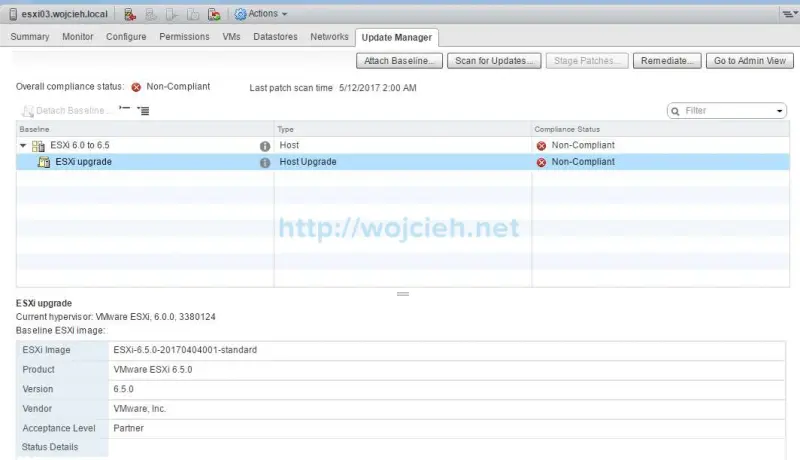The image size is (800, 460).
Task: Open the Configure tab
Action: [126, 37]
